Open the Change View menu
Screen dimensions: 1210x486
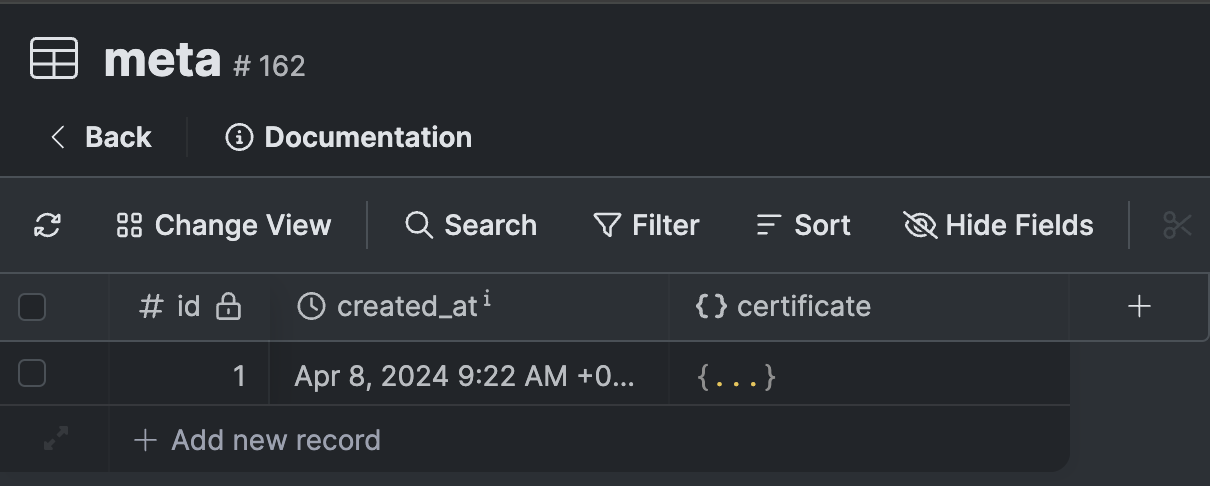tap(223, 225)
